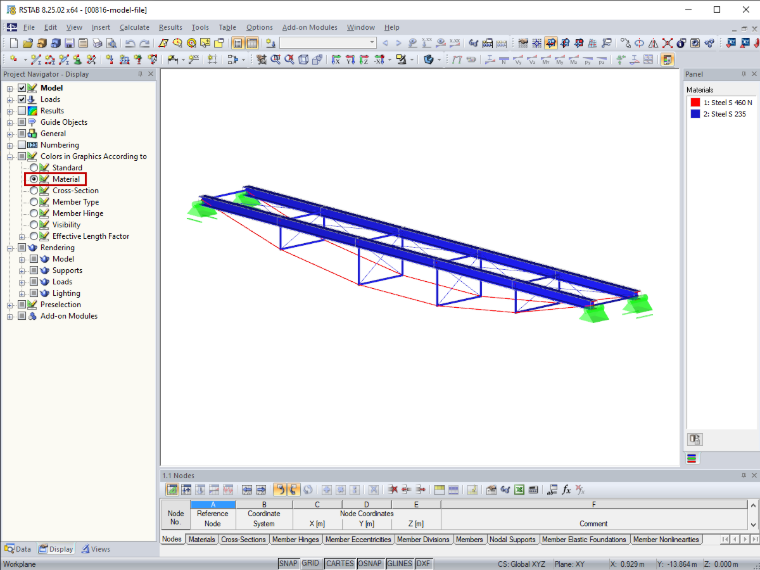Select the Standard color radio button

coord(33,167)
